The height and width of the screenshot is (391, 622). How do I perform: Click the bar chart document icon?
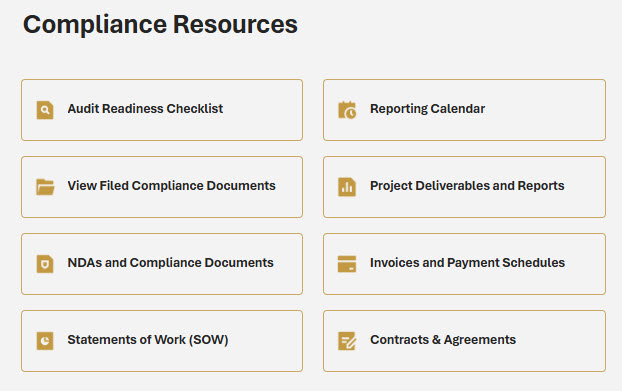pyautogui.click(x=347, y=187)
